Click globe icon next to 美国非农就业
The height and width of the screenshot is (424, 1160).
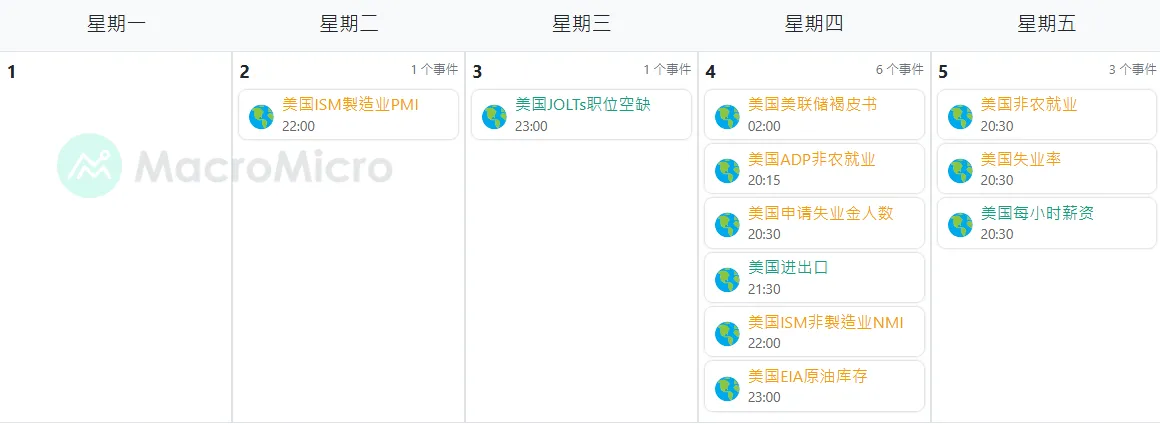coord(960,116)
